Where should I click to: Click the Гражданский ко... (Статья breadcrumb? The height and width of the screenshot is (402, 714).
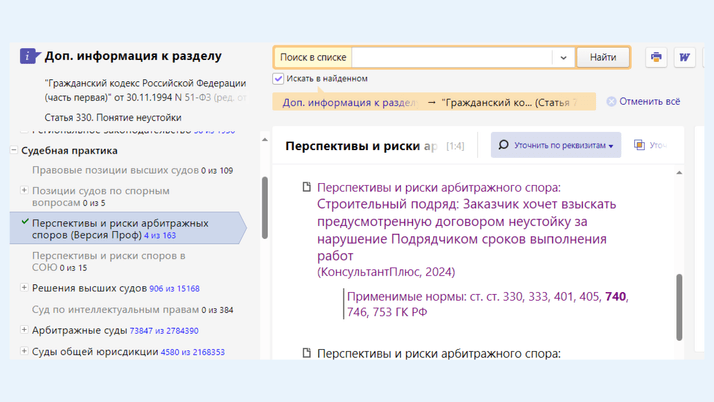[509, 102]
